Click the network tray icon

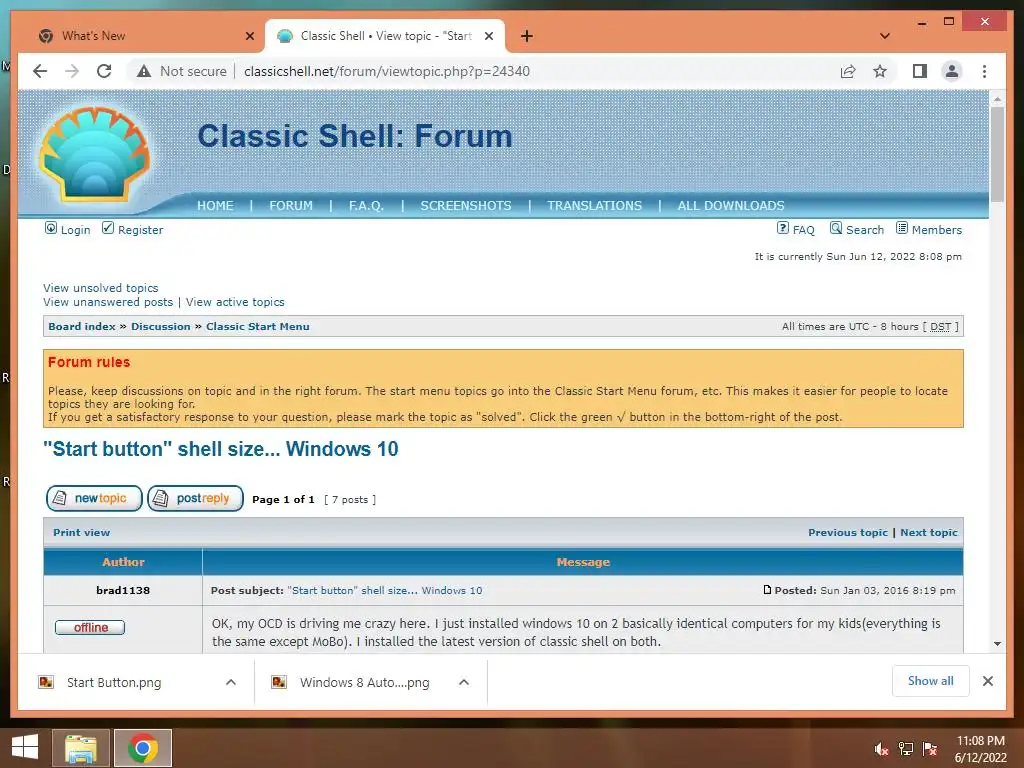point(906,749)
